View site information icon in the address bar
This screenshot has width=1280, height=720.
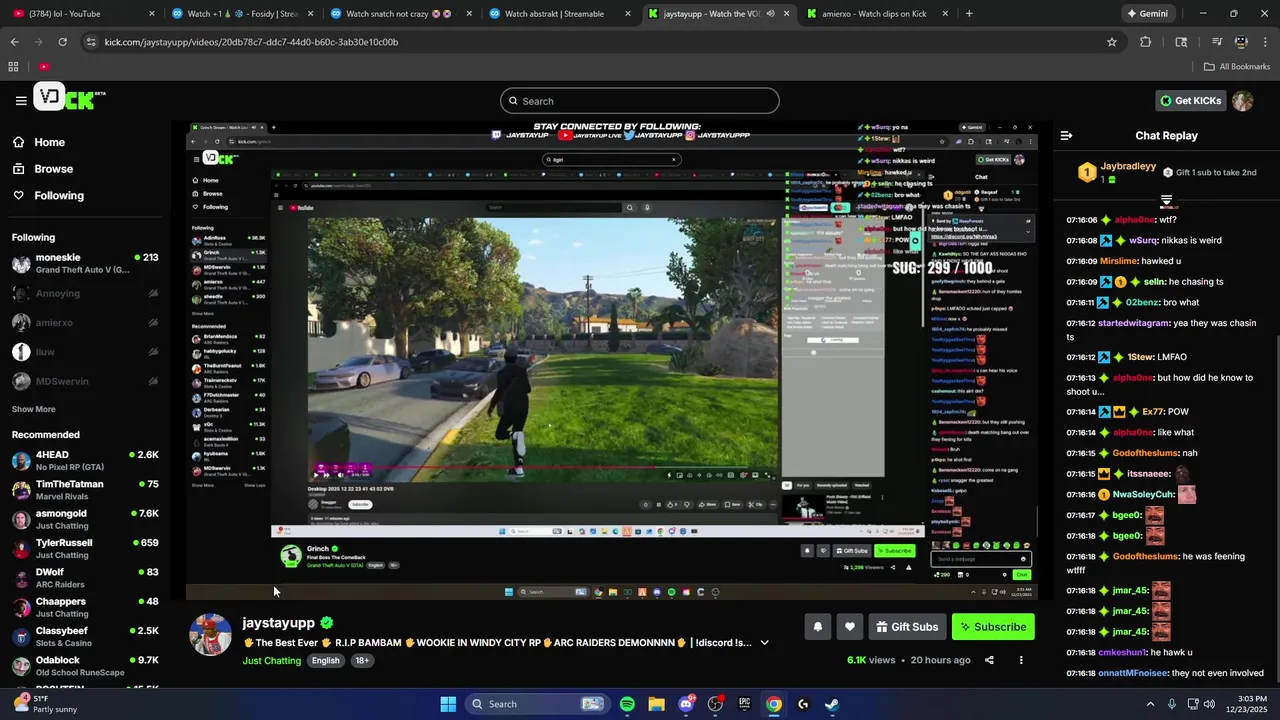coord(91,42)
